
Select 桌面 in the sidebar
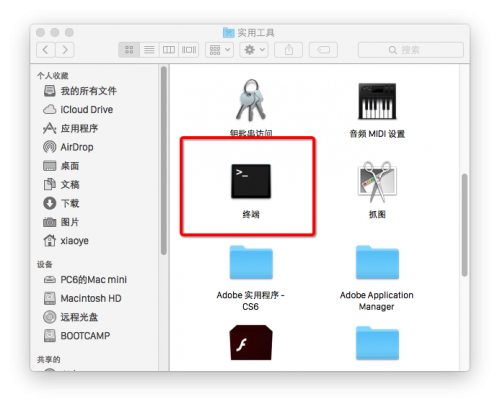tap(61, 166)
